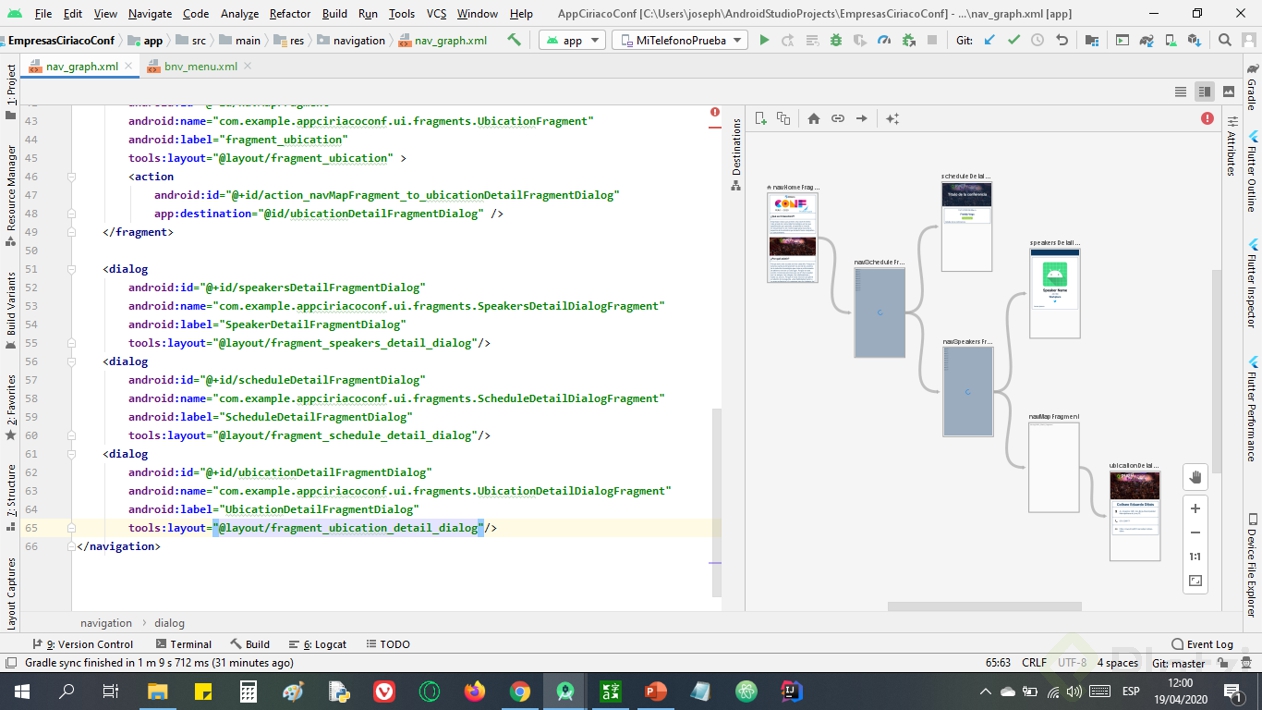This screenshot has height=710, width=1262.
Task: Open MiTelefonoPrueba device selector dropdown
Action: coord(680,41)
